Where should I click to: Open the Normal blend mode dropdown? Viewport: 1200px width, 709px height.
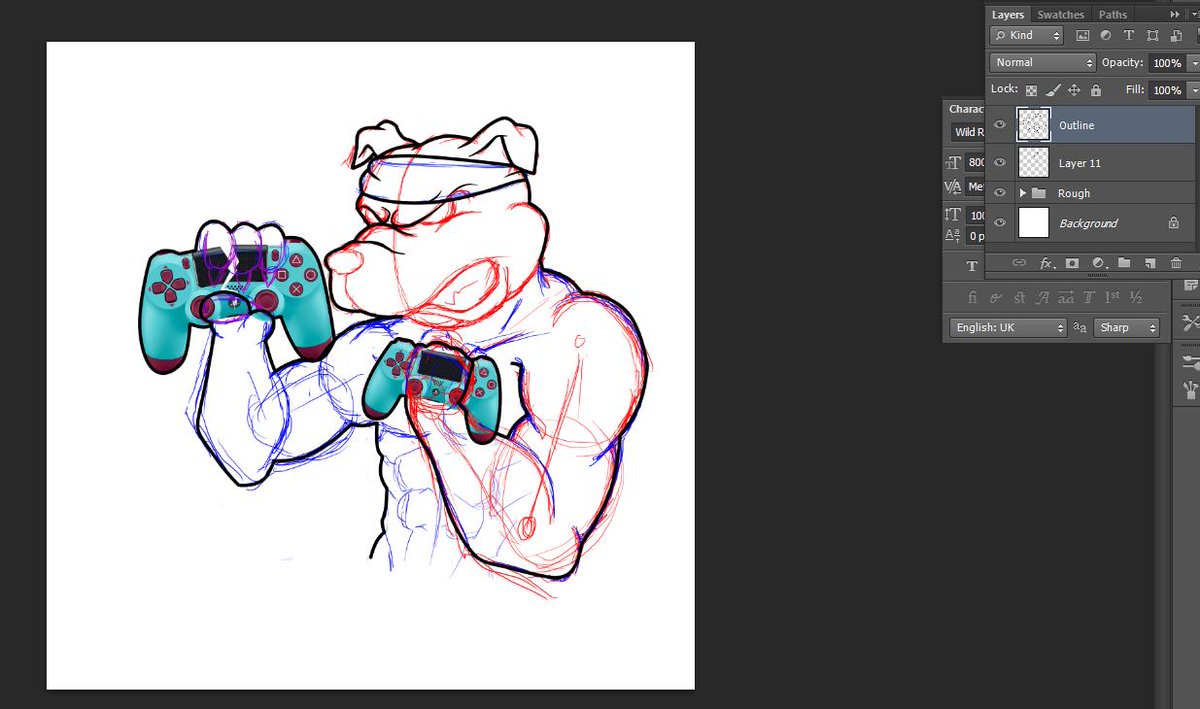coord(1040,62)
